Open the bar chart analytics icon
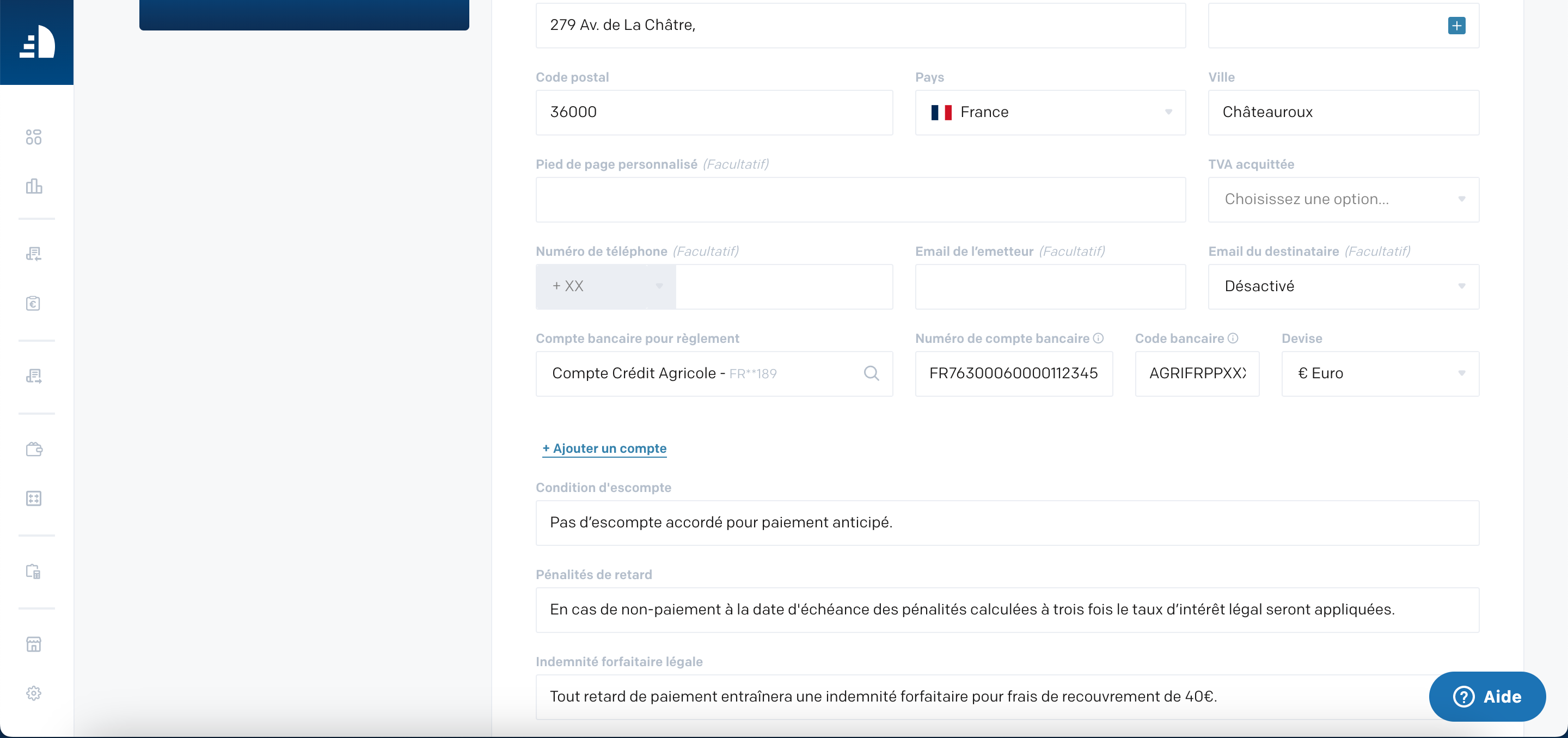 [x=34, y=186]
